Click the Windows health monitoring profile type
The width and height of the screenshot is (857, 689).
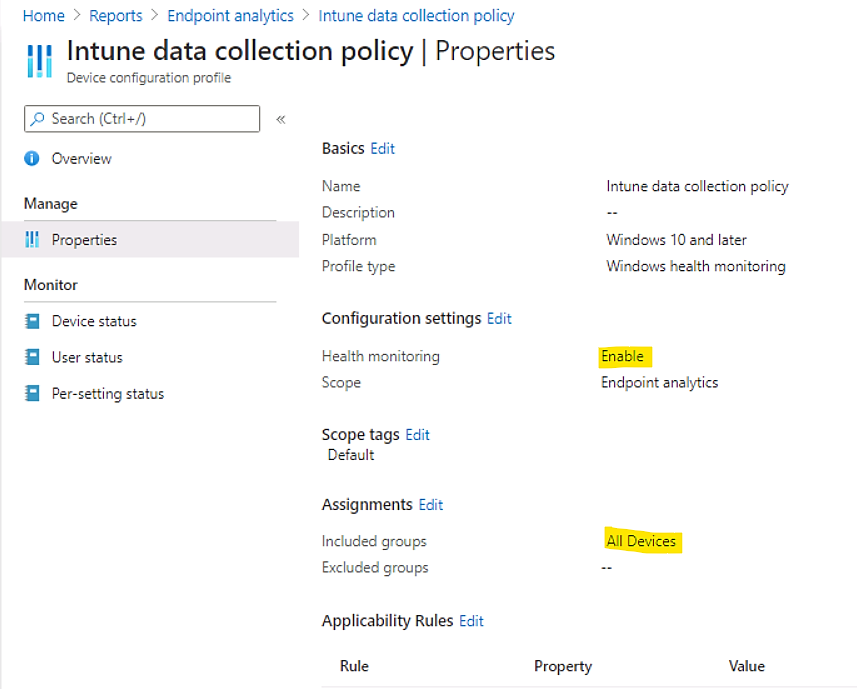696,266
